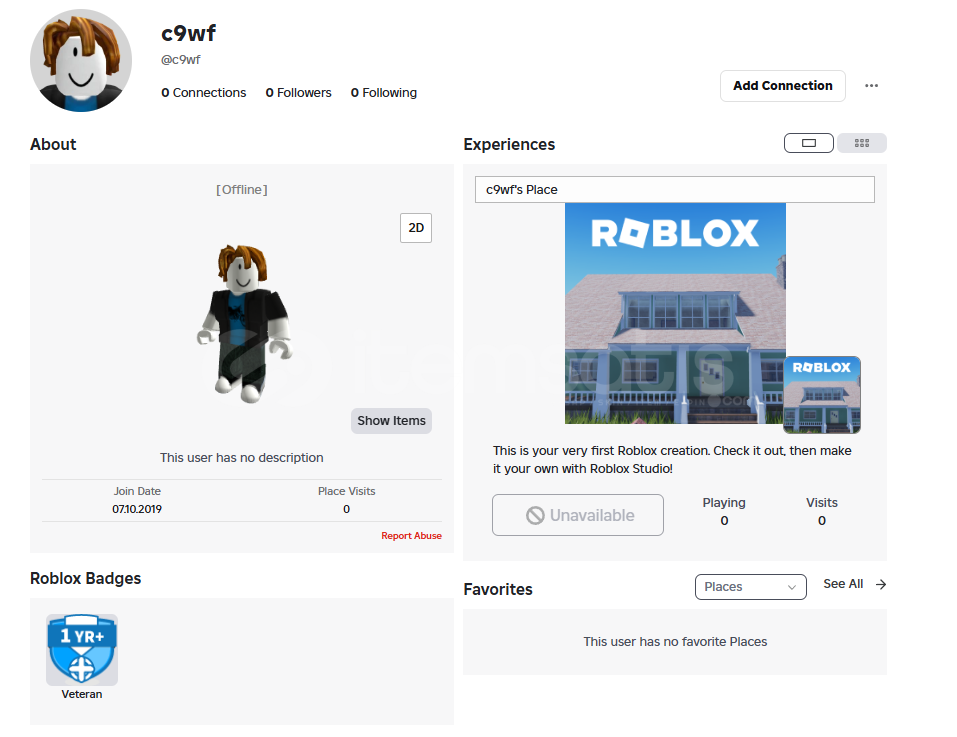This screenshot has height=737, width=957.
Task: Click the Add Connection button
Action: [x=782, y=85]
